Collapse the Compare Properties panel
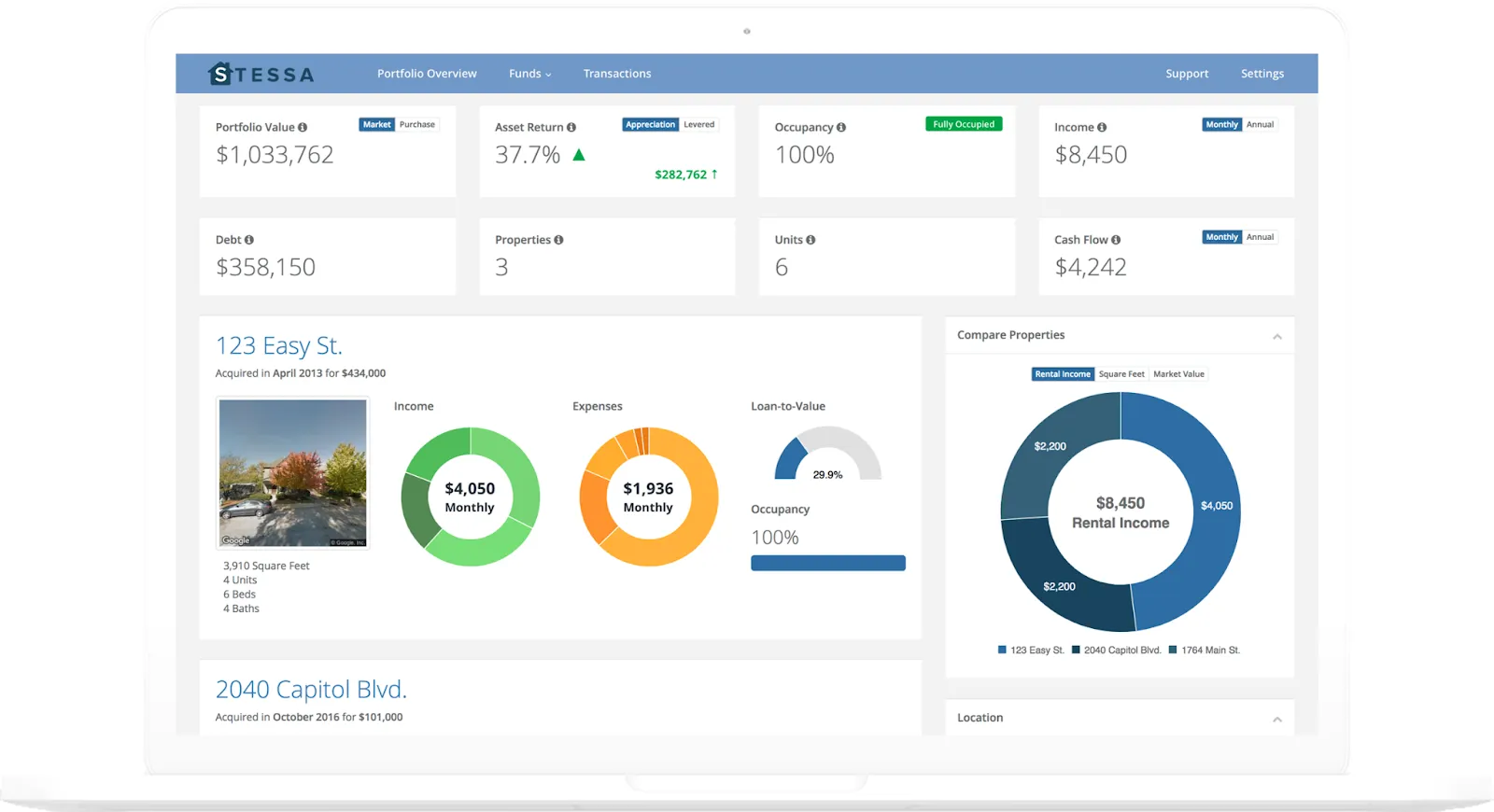 [1277, 336]
